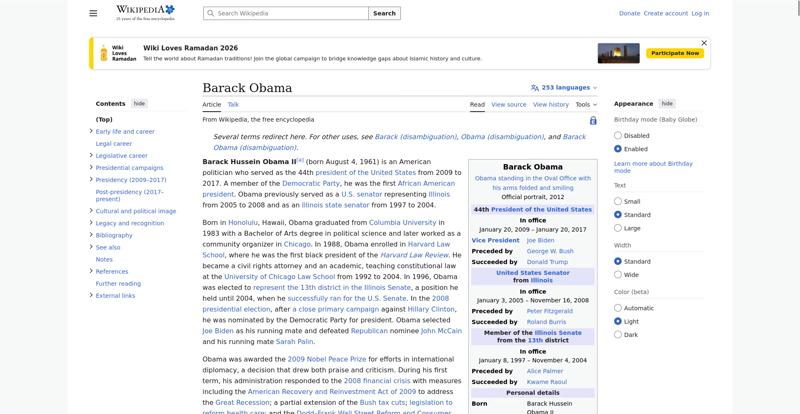Expand the Early life and career section
The height and width of the screenshot is (414, 800).
90,132
